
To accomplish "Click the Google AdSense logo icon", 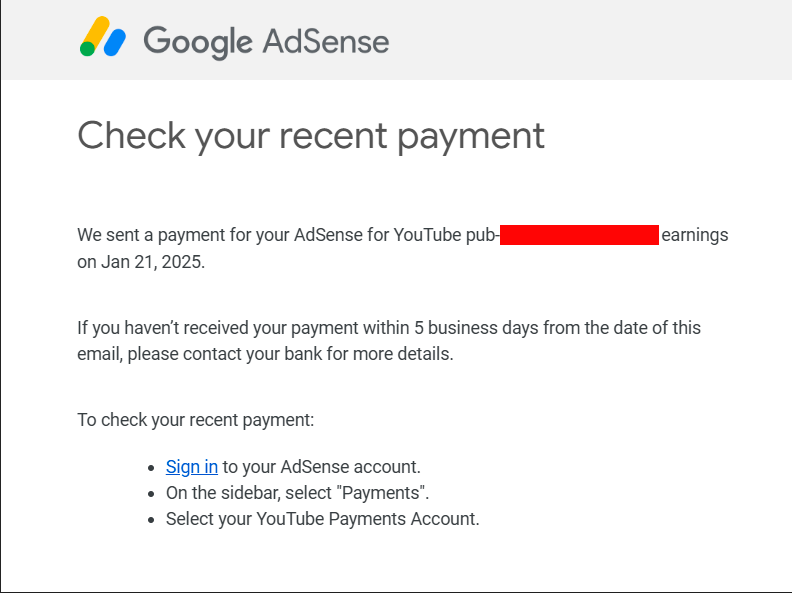I will [x=103, y=36].
